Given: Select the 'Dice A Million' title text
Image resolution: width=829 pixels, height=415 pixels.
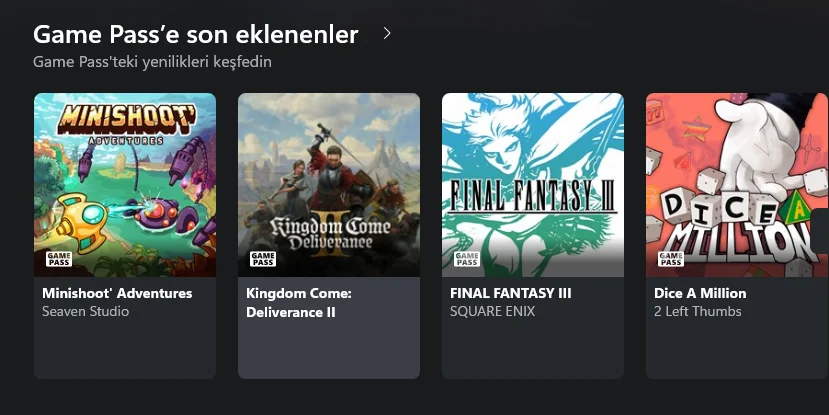Looking at the screenshot, I should pyautogui.click(x=700, y=293).
